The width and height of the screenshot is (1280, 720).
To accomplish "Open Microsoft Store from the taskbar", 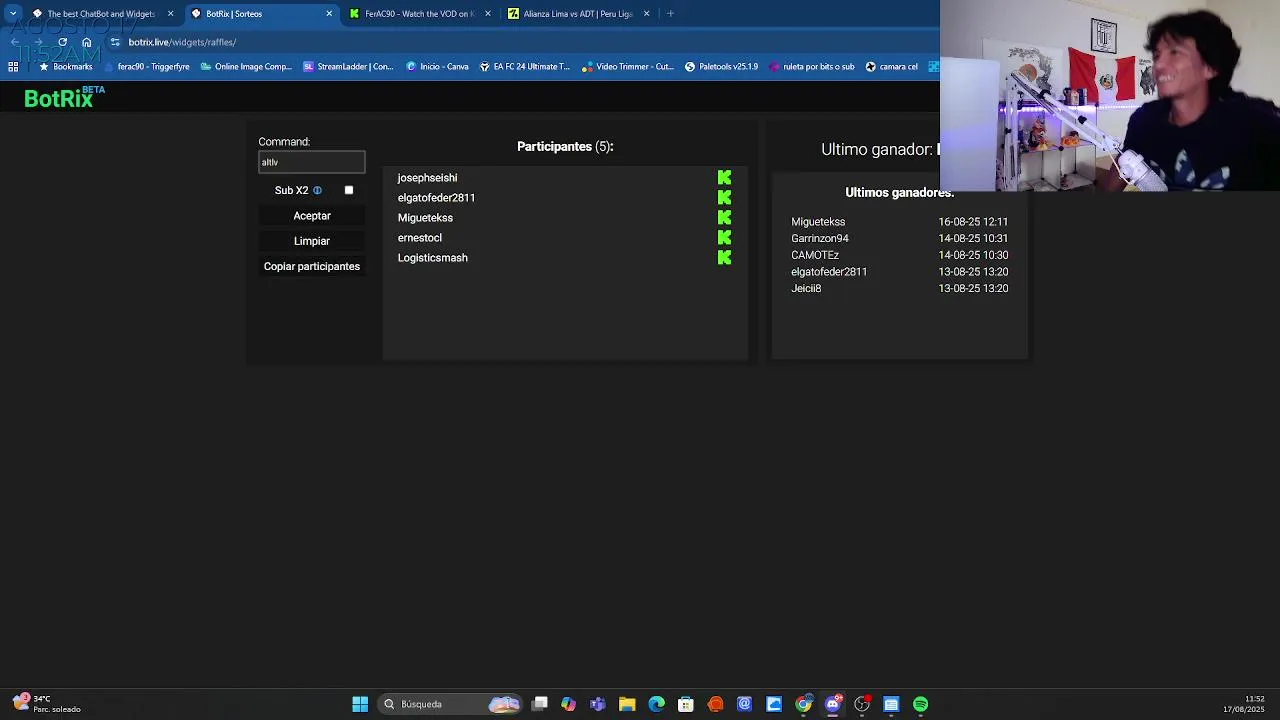I will tap(686, 704).
